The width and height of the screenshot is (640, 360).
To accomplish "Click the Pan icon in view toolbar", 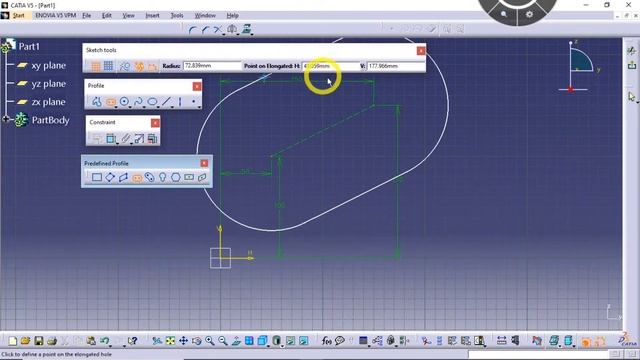I will coord(183,341).
